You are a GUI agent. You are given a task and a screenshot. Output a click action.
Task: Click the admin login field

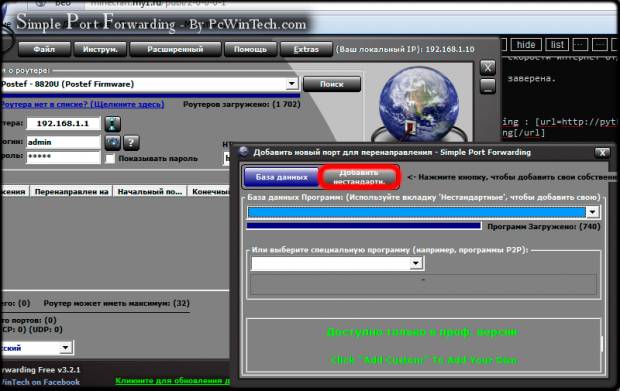pos(63,142)
